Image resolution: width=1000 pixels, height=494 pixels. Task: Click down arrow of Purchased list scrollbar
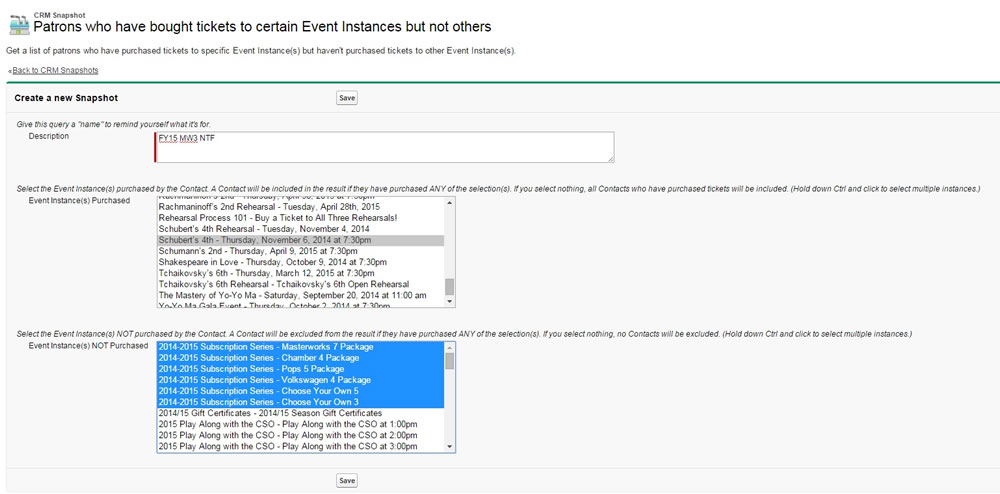point(450,301)
